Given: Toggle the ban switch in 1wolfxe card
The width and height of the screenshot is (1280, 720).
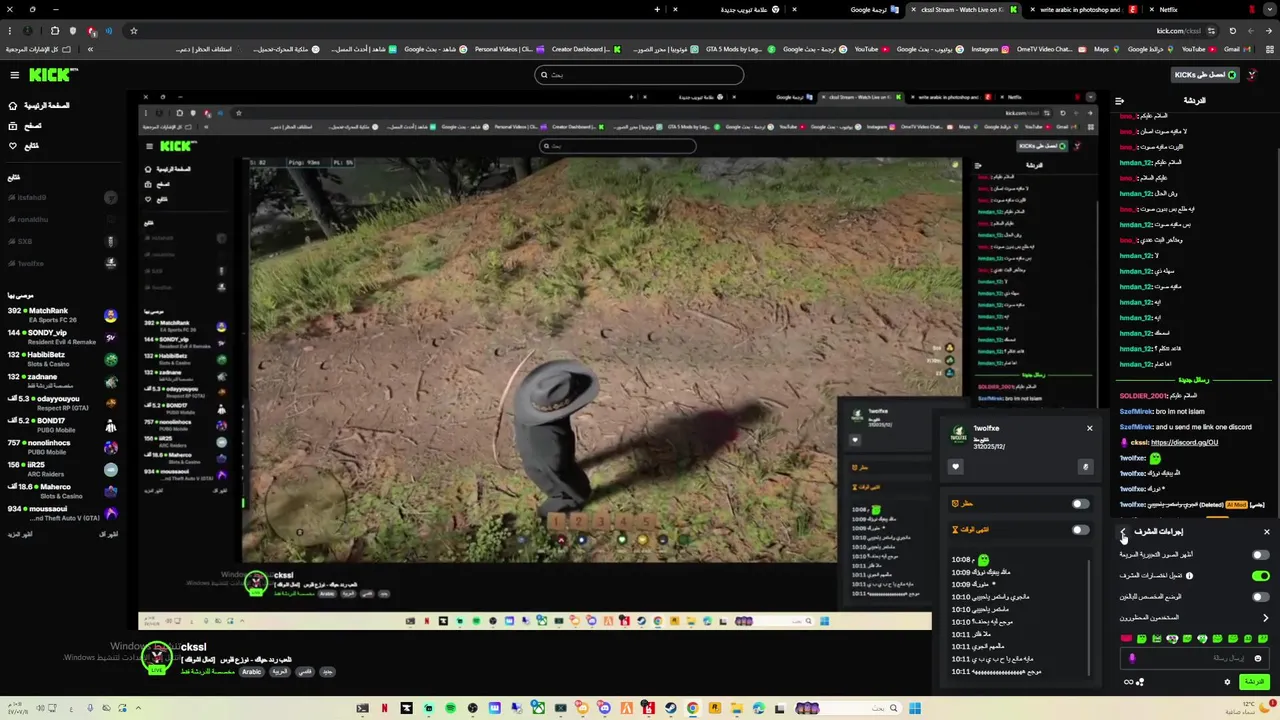Looking at the screenshot, I should 1080,503.
